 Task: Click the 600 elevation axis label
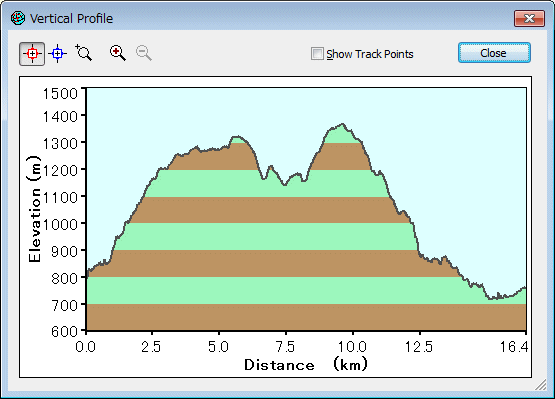coord(64,332)
